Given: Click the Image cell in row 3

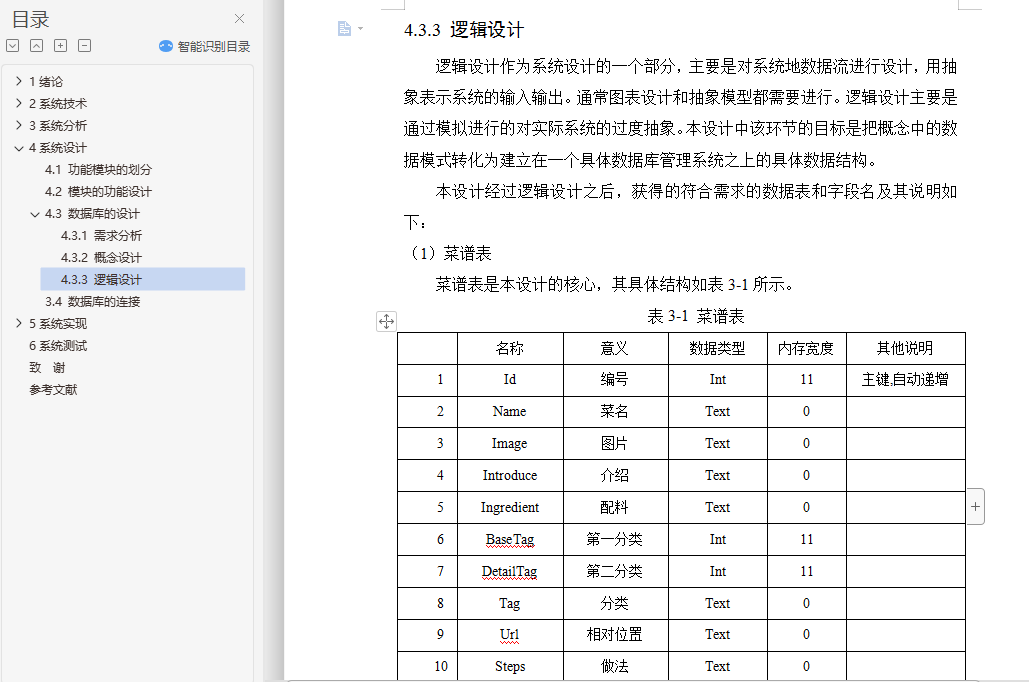Looking at the screenshot, I should point(510,444).
